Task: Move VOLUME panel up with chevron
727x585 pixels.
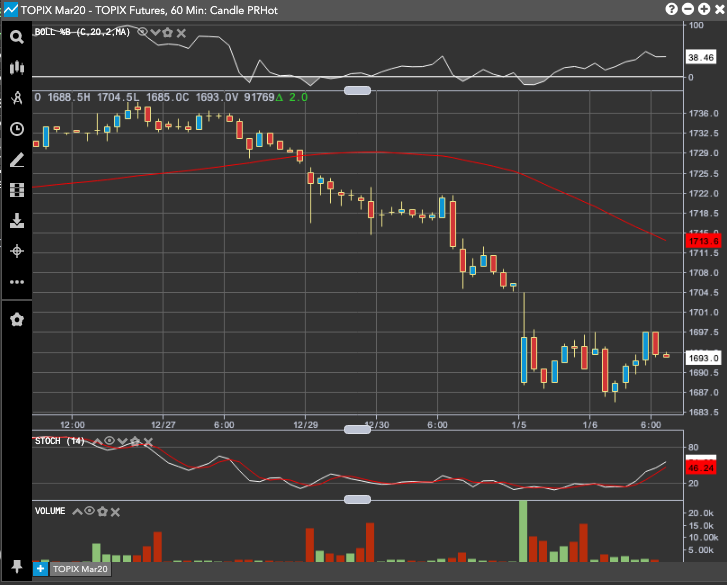Action: (x=77, y=512)
